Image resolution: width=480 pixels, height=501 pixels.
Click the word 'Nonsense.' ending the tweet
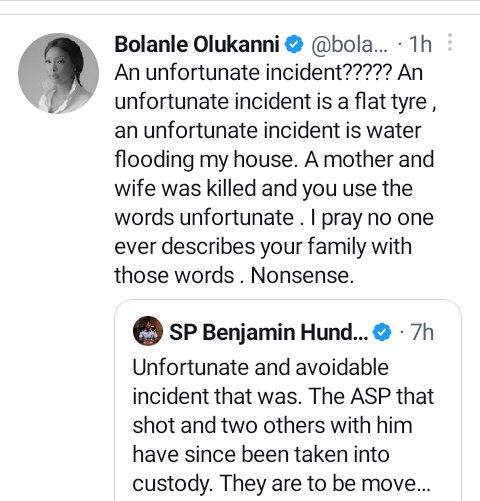pyautogui.click(x=302, y=276)
